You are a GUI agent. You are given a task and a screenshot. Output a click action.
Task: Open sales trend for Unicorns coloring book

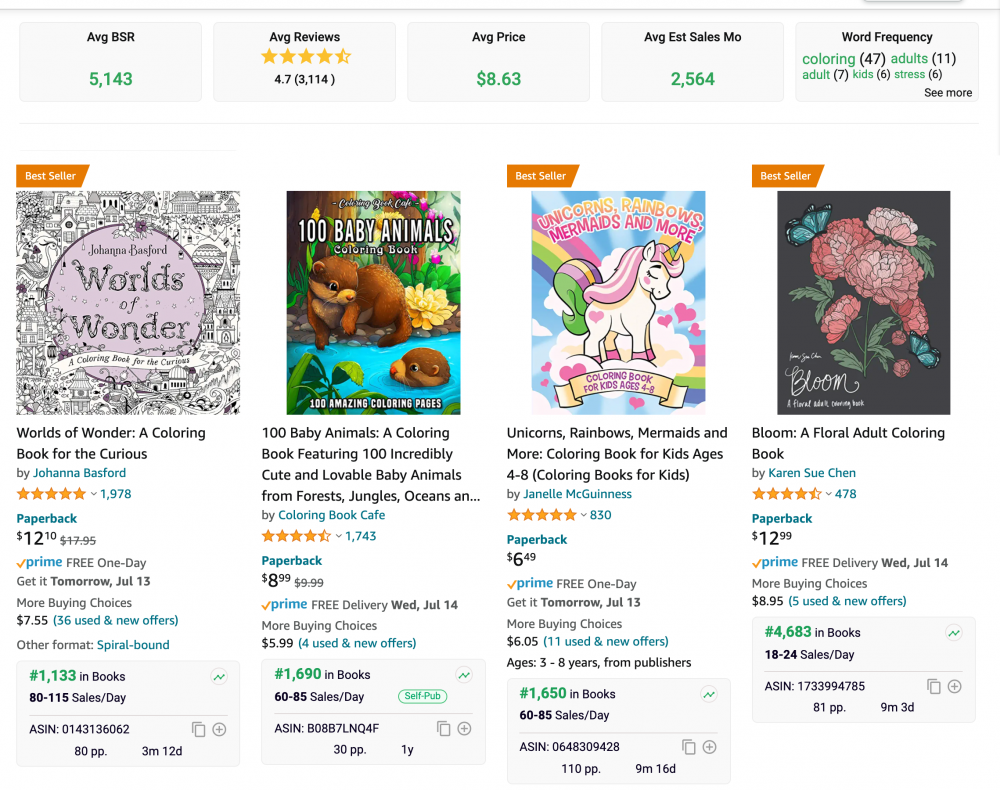click(x=709, y=694)
